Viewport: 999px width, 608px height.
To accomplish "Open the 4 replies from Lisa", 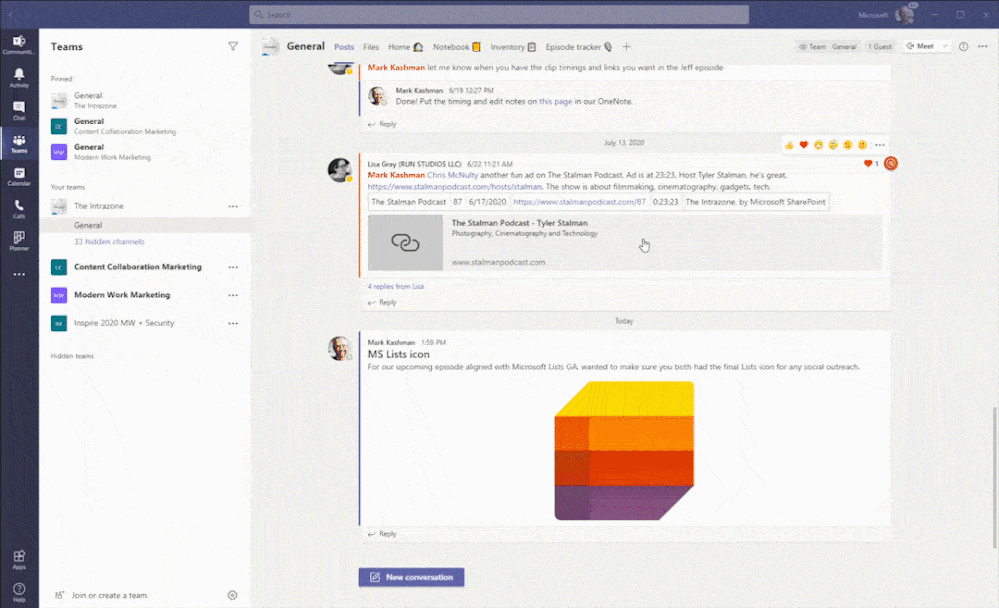I will point(394,285).
